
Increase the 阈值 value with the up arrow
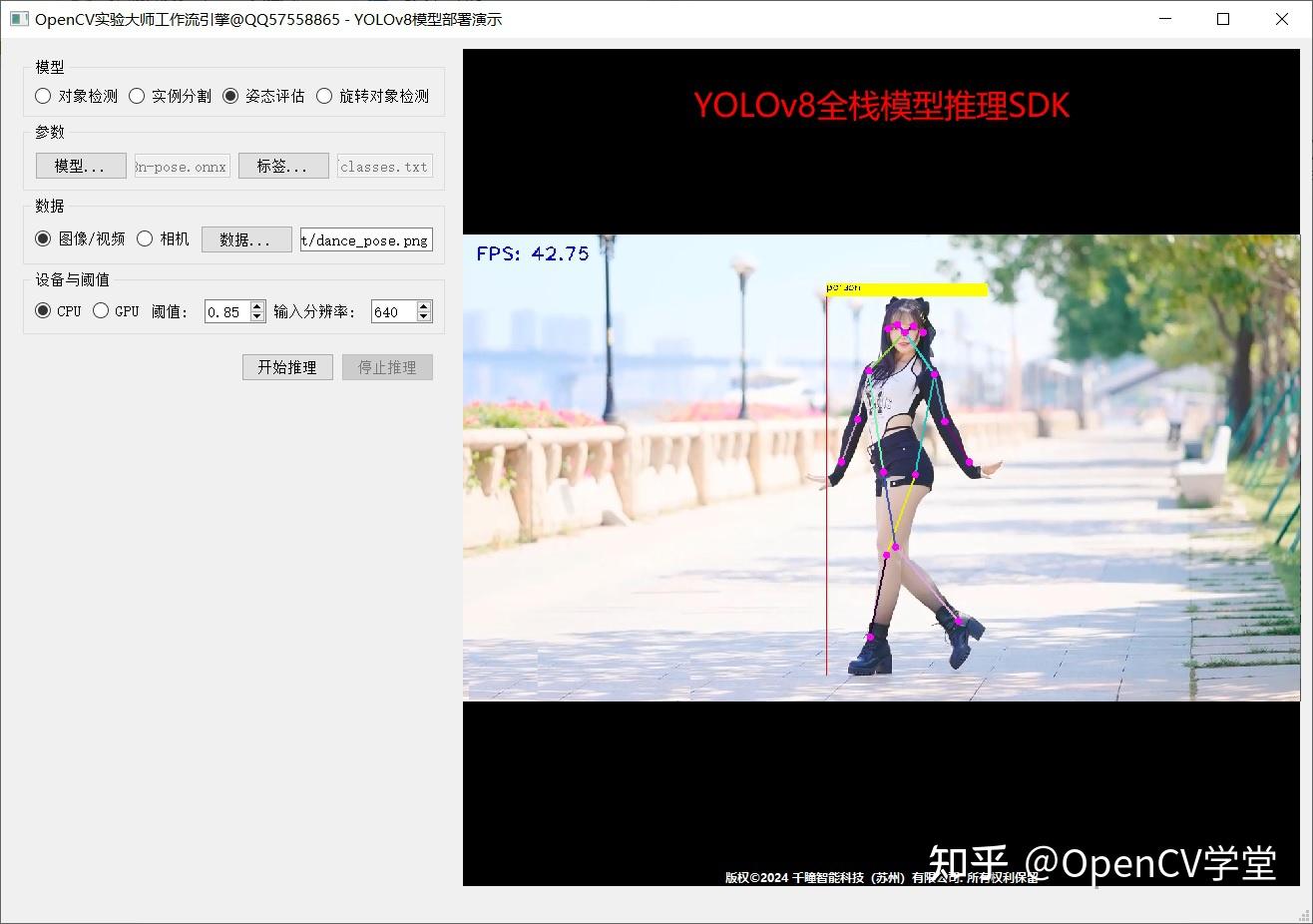pyautogui.click(x=256, y=305)
